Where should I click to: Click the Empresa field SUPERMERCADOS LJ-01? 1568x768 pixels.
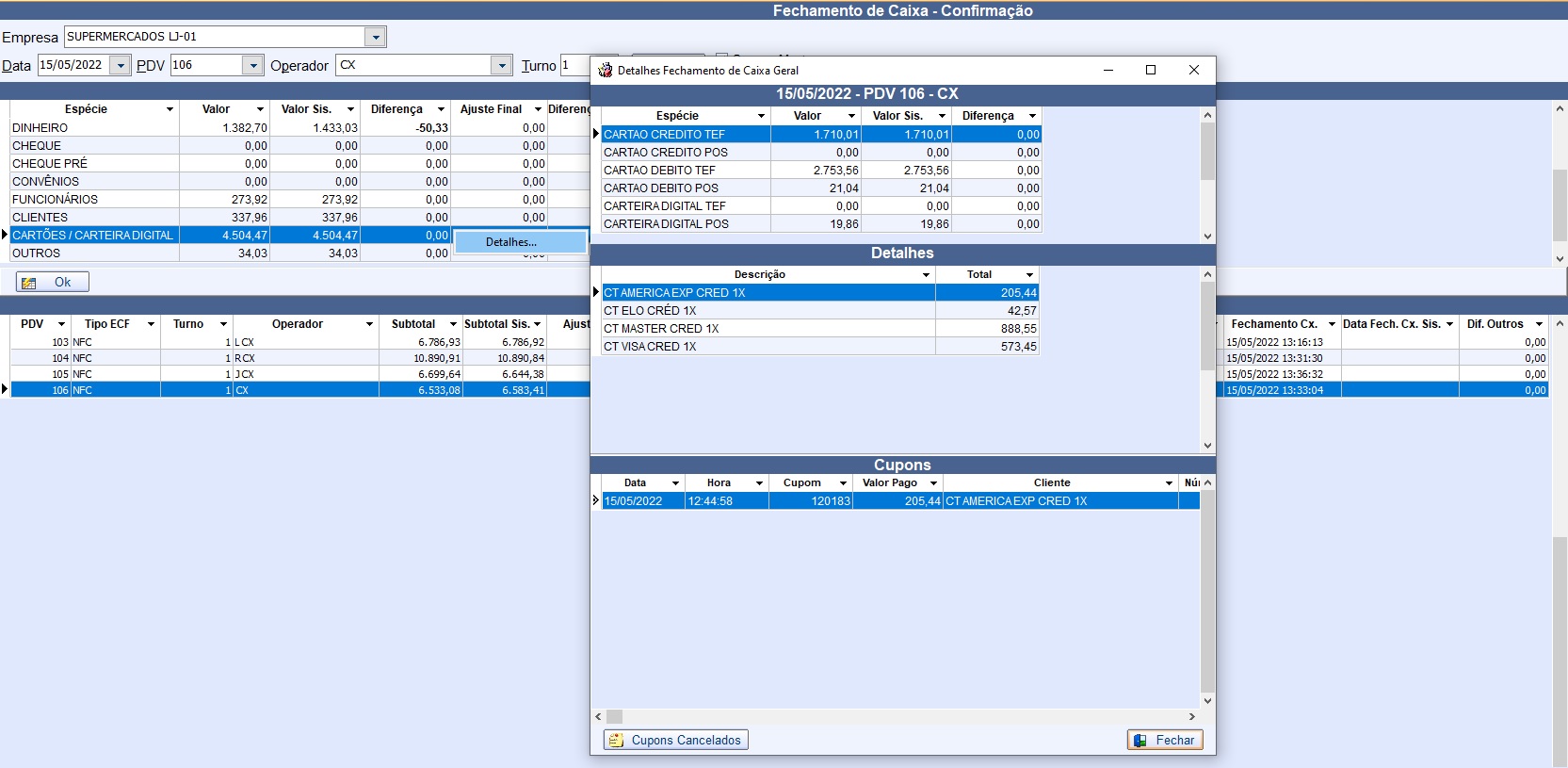coord(215,37)
